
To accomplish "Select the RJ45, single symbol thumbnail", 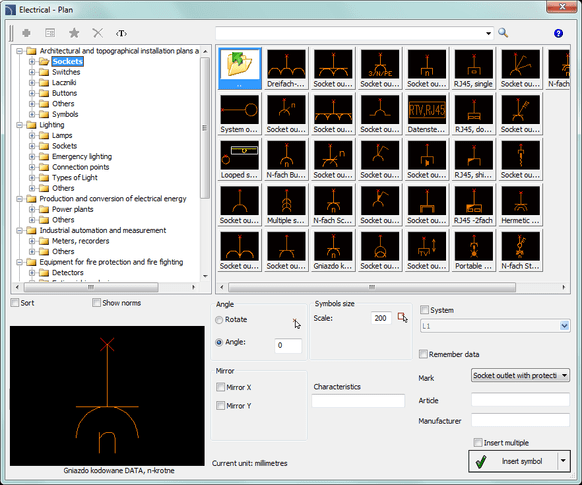I will click(x=473, y=68).
